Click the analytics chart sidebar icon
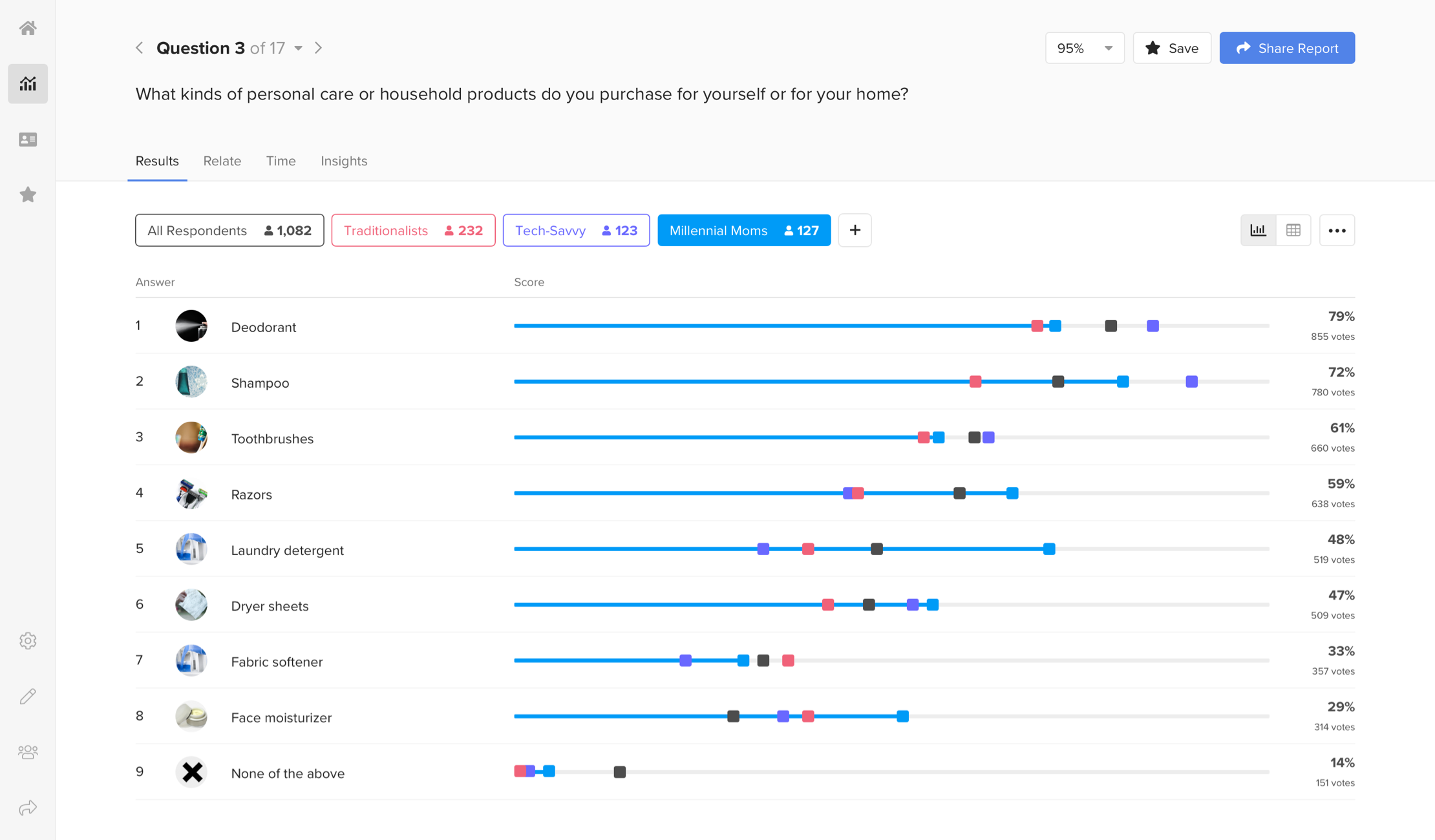This screenshot has width=1435, height=840. click(28, 83)
